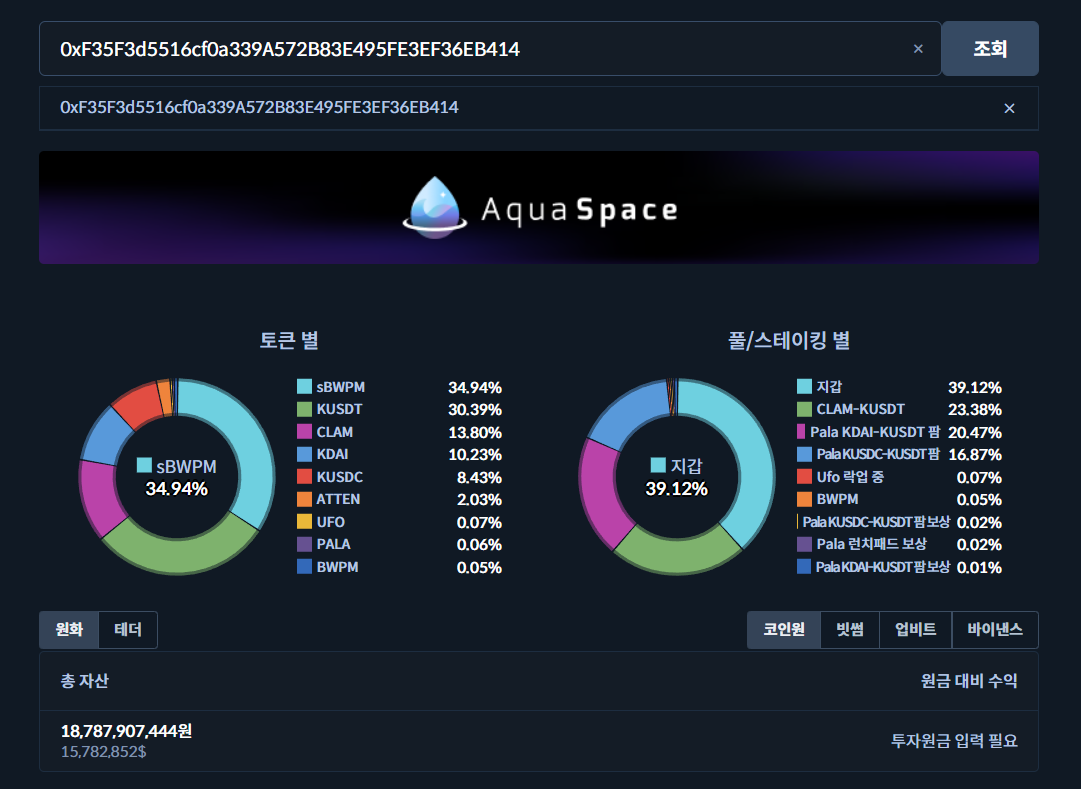This screenshot has width=1081, height=789.
Task: Click KUSDC label in token legend
Action: click(339, 477)
